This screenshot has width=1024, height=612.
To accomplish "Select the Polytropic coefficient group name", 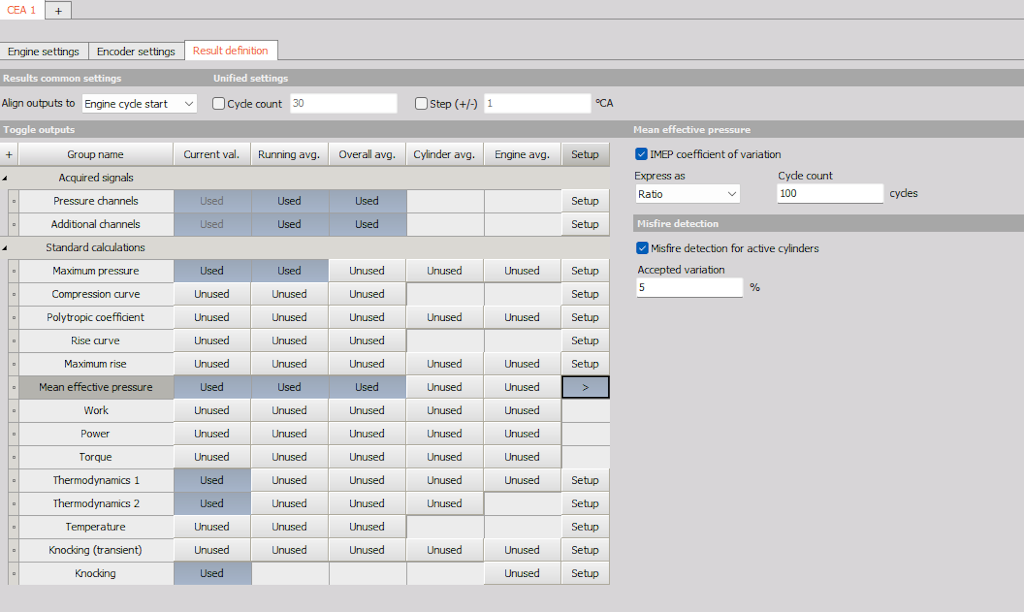I will (x=96, y=317).
